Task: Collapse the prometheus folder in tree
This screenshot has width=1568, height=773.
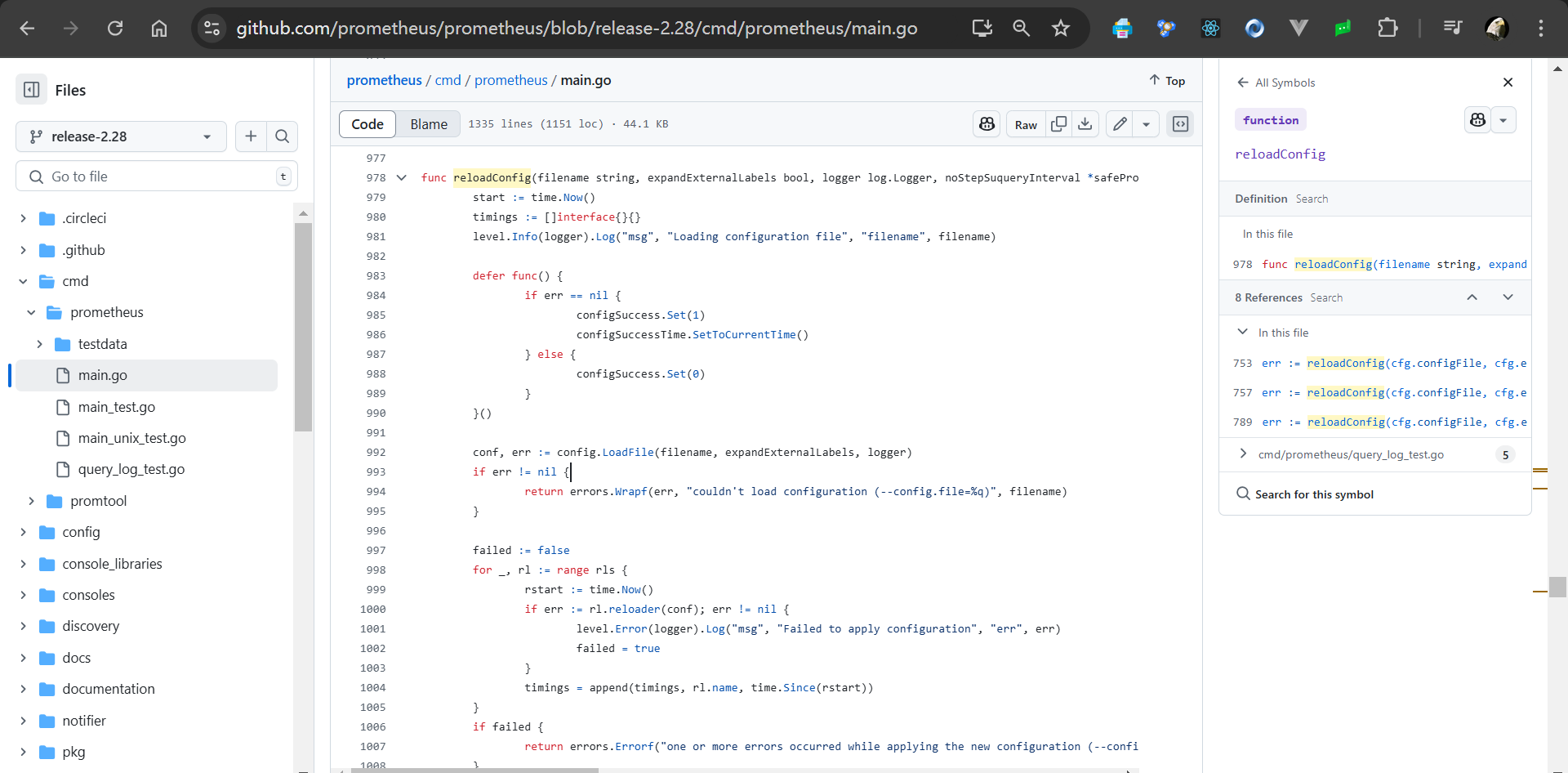Action: tap(31, 312)
